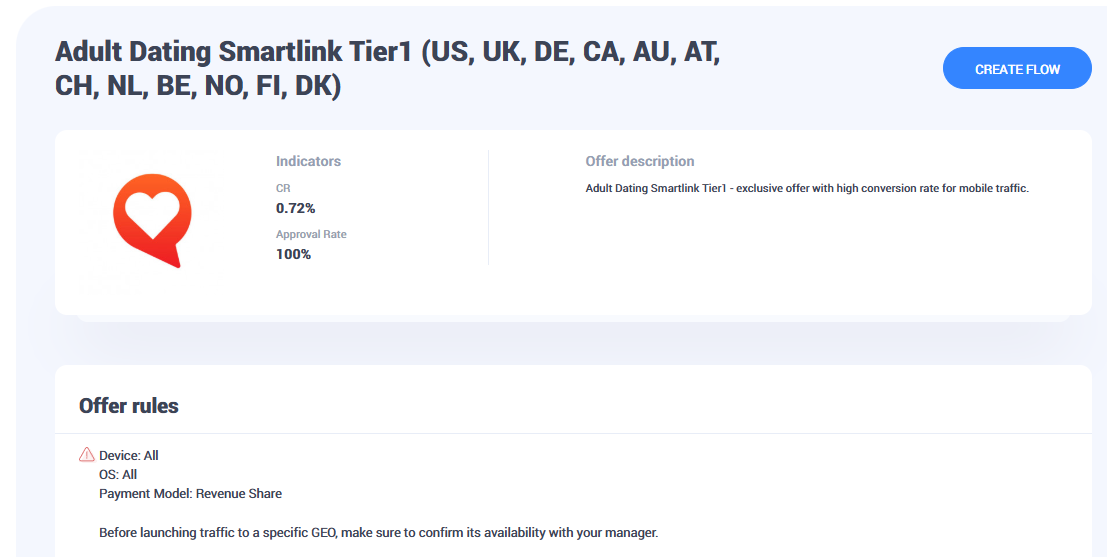
Task: Click the Offer rules heading
Action: pos(129,406)
